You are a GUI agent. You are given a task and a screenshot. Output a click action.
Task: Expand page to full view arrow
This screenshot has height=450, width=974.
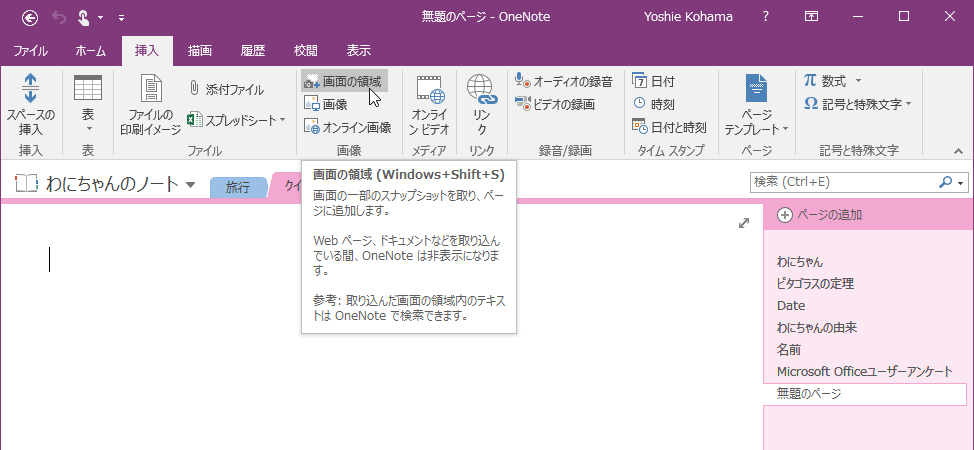tap(744, 223)
